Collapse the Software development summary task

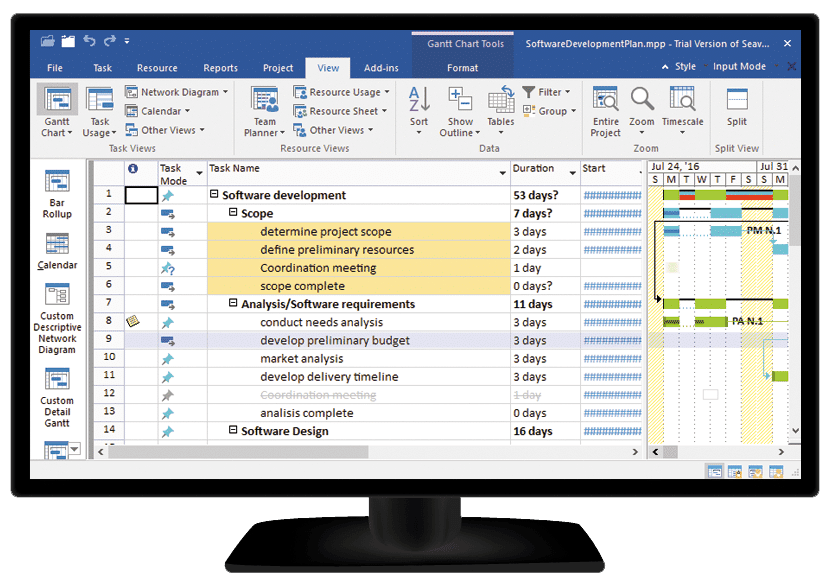click(x=214, y=194)
